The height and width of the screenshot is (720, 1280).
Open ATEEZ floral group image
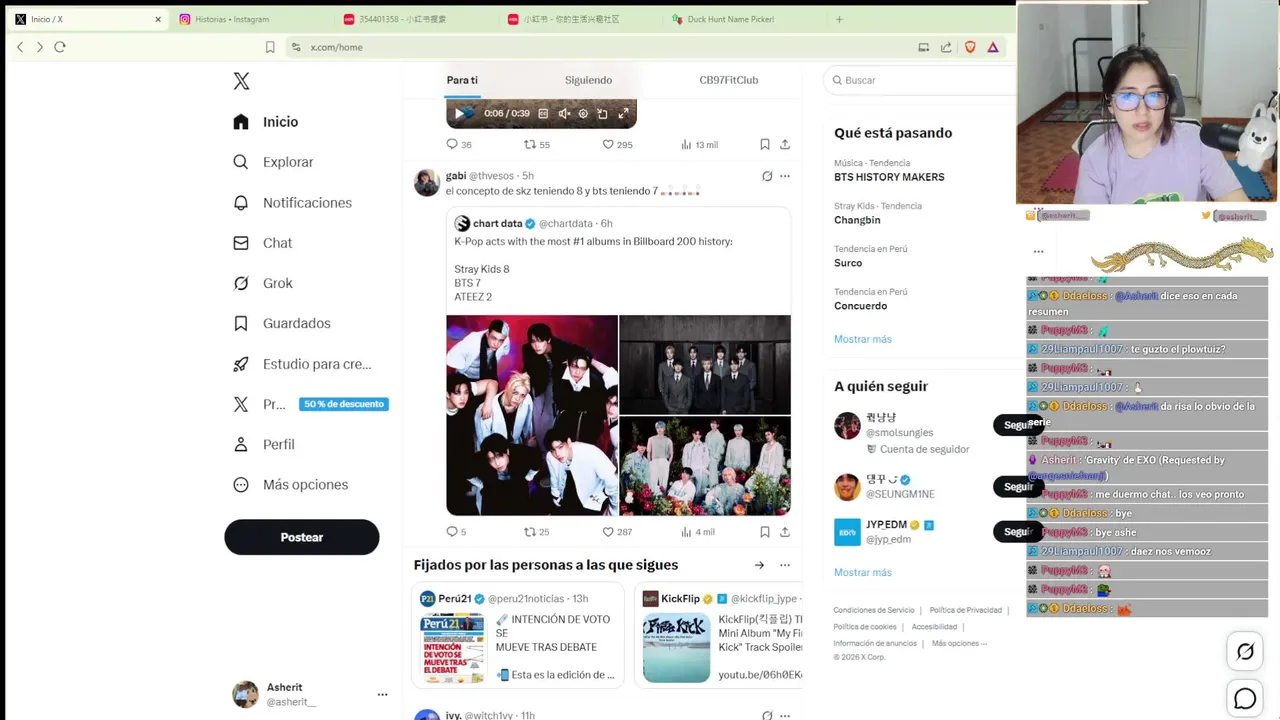click(x=705, y=466)
